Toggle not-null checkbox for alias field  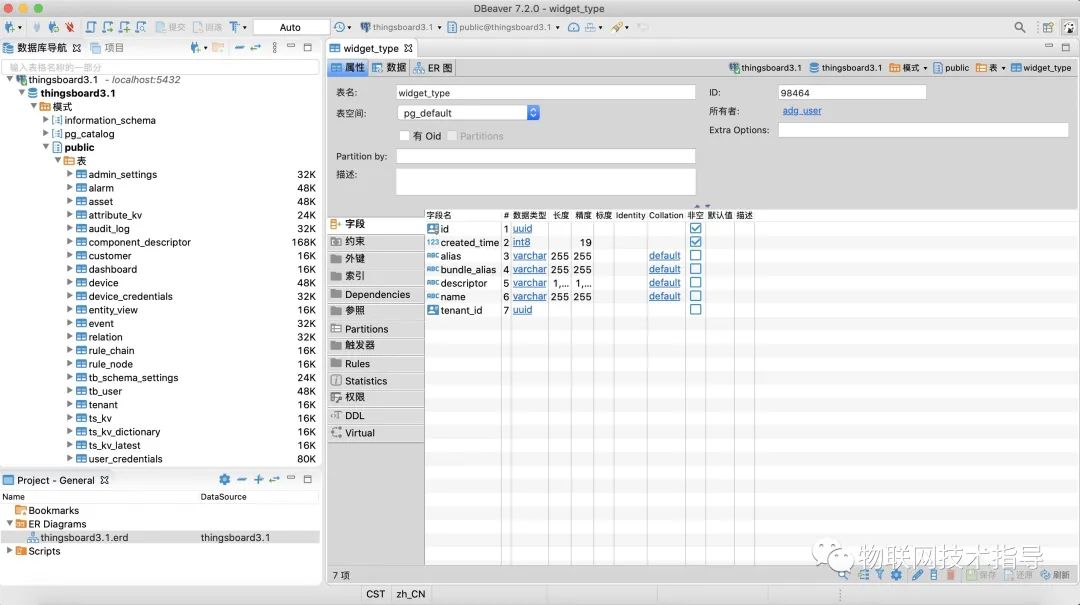coord(696,255)
